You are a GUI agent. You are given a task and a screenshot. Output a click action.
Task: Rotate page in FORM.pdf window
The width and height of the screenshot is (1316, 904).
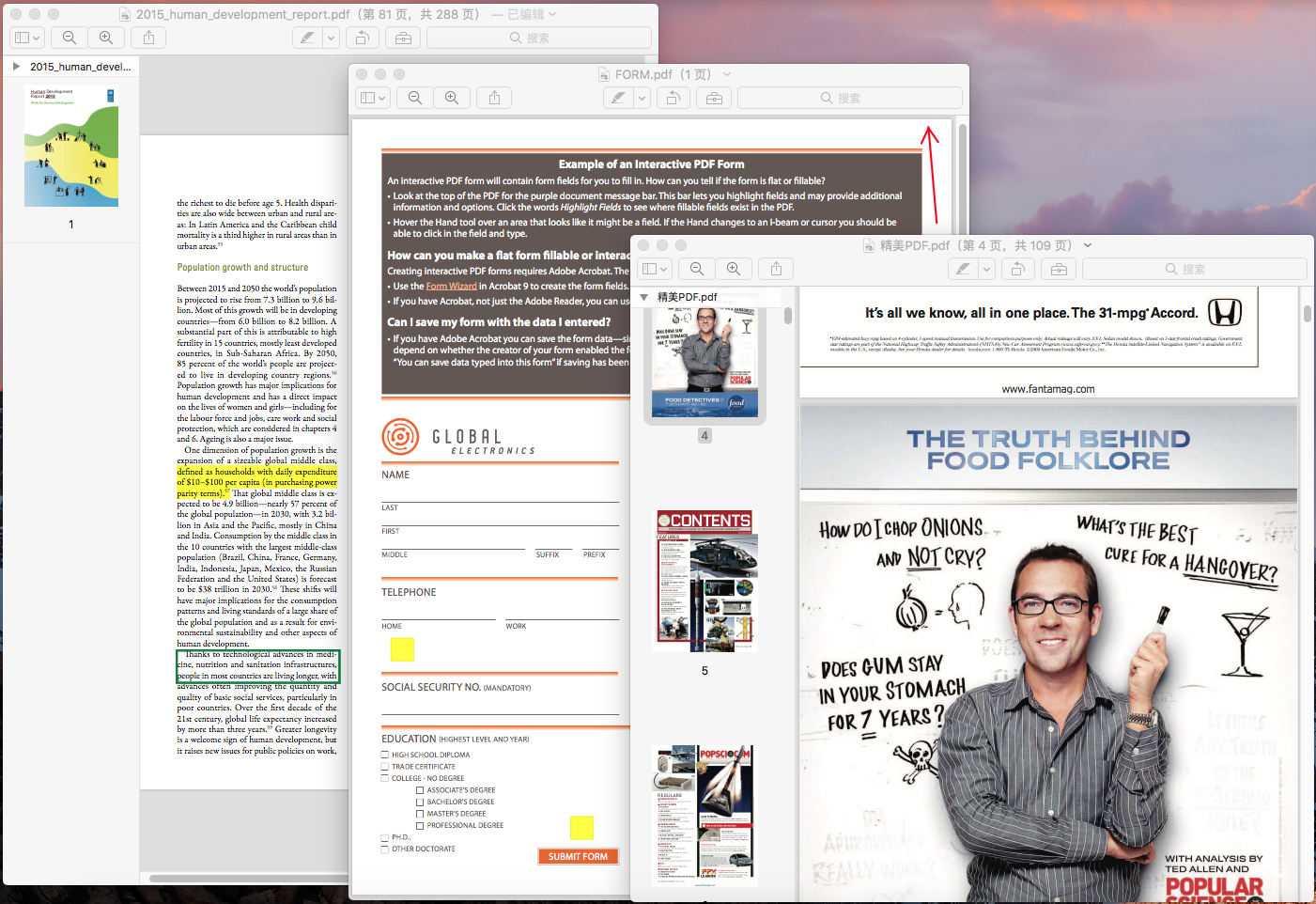673,98
